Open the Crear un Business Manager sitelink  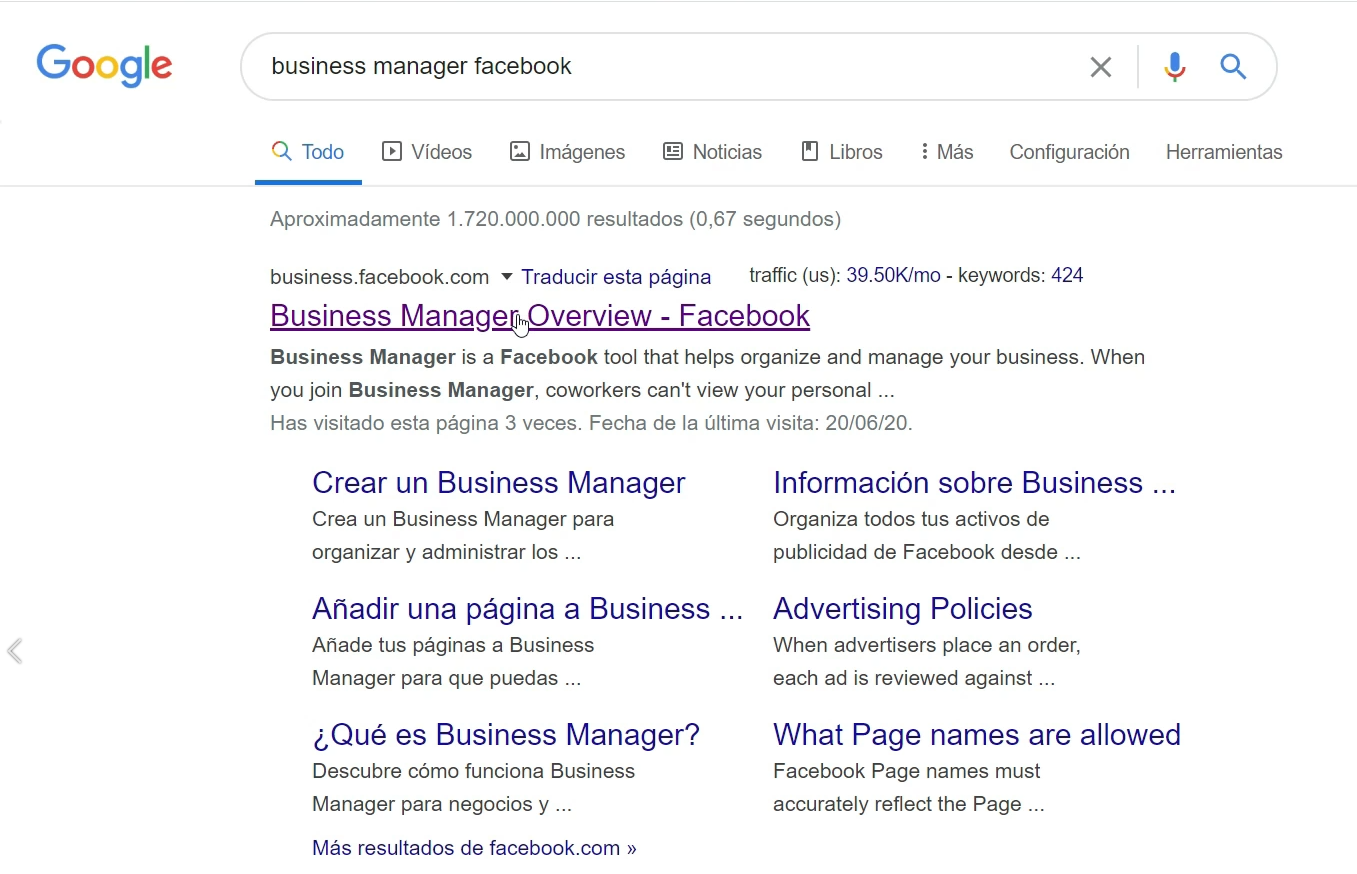pyautogui.click(x=498, y=483)
